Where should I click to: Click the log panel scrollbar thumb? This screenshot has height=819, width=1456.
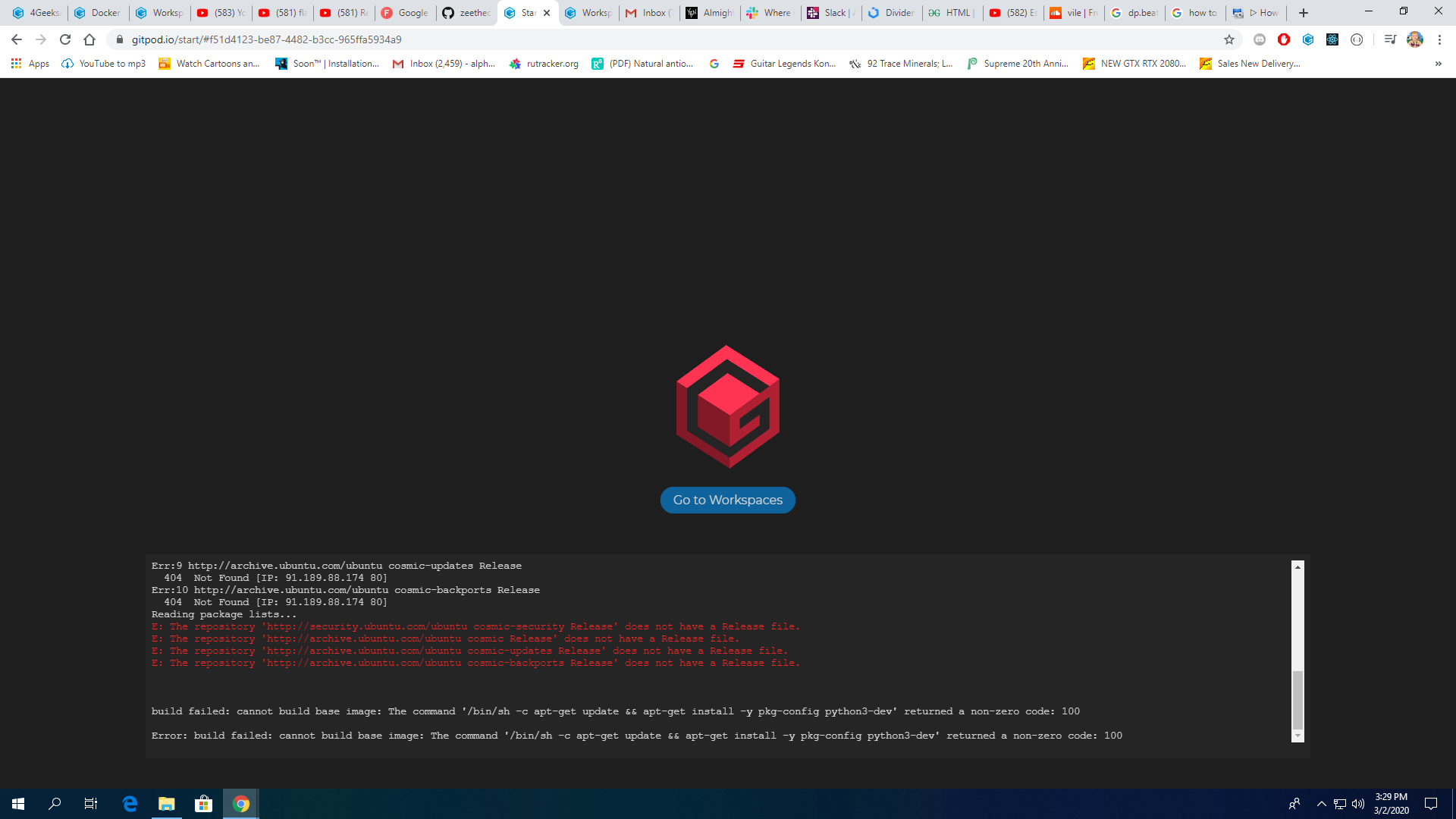click(x=1298, y=700)
